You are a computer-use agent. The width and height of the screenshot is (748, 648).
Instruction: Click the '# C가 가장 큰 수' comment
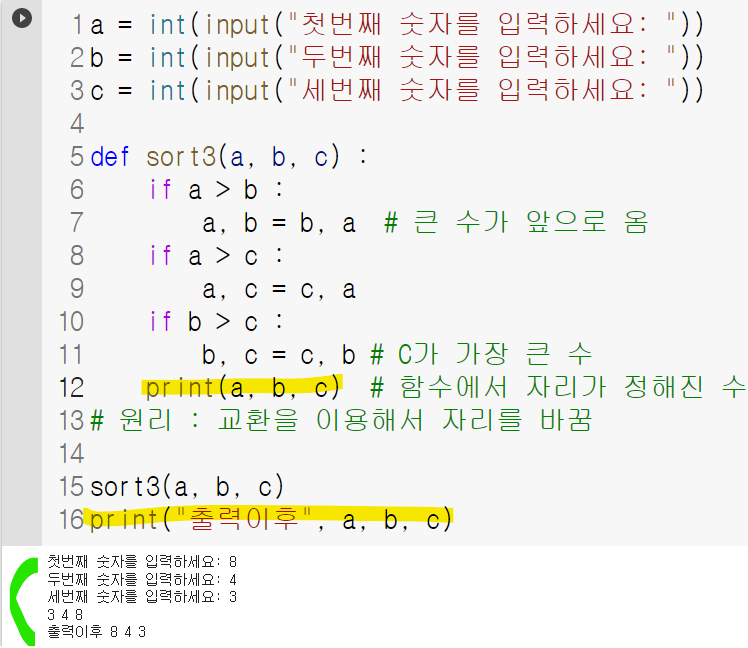pos(481,355)
